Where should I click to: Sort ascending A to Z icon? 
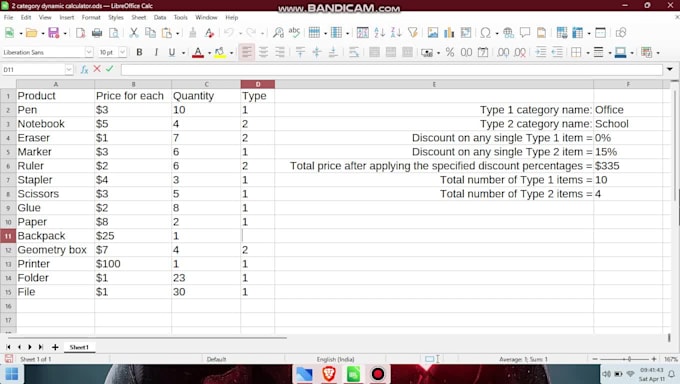coord(379,33)
